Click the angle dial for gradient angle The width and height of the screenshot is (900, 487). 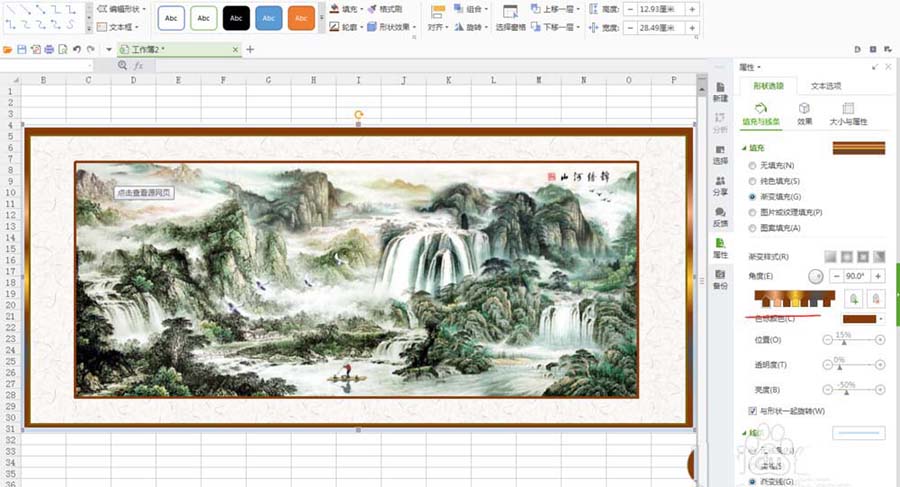coord(815,276)
